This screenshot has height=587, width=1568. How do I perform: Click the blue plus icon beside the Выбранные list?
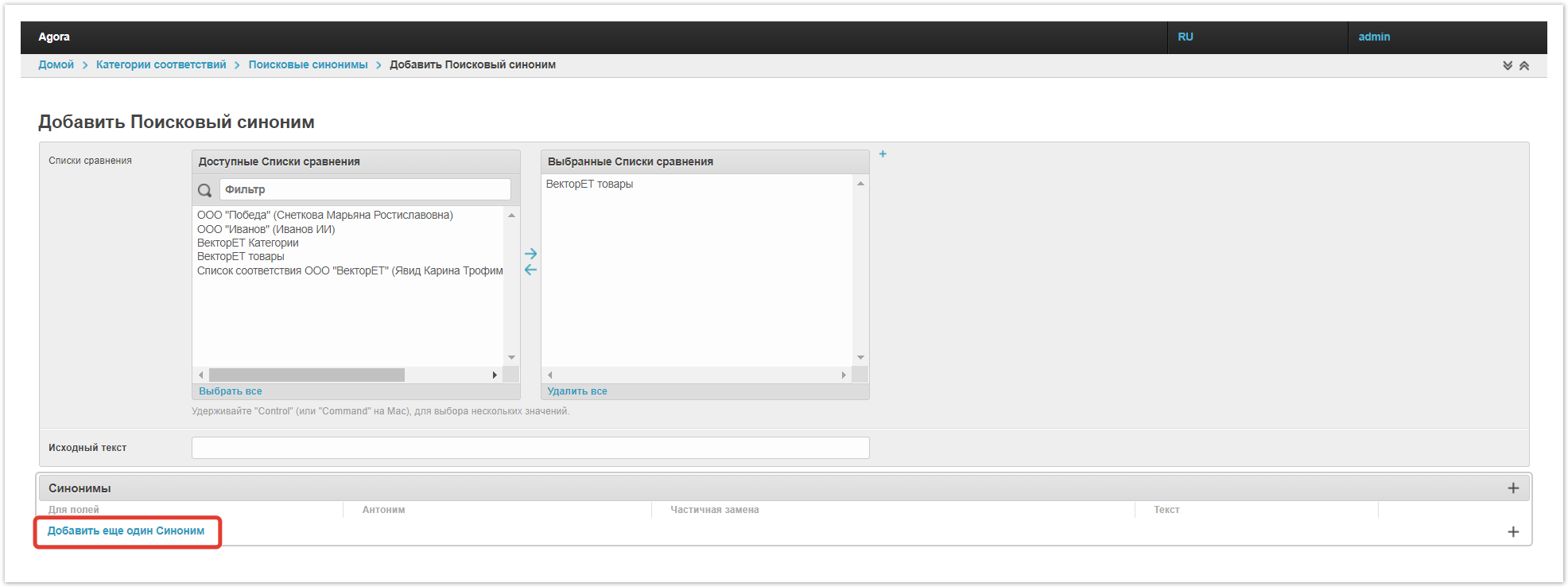[883, 154]
